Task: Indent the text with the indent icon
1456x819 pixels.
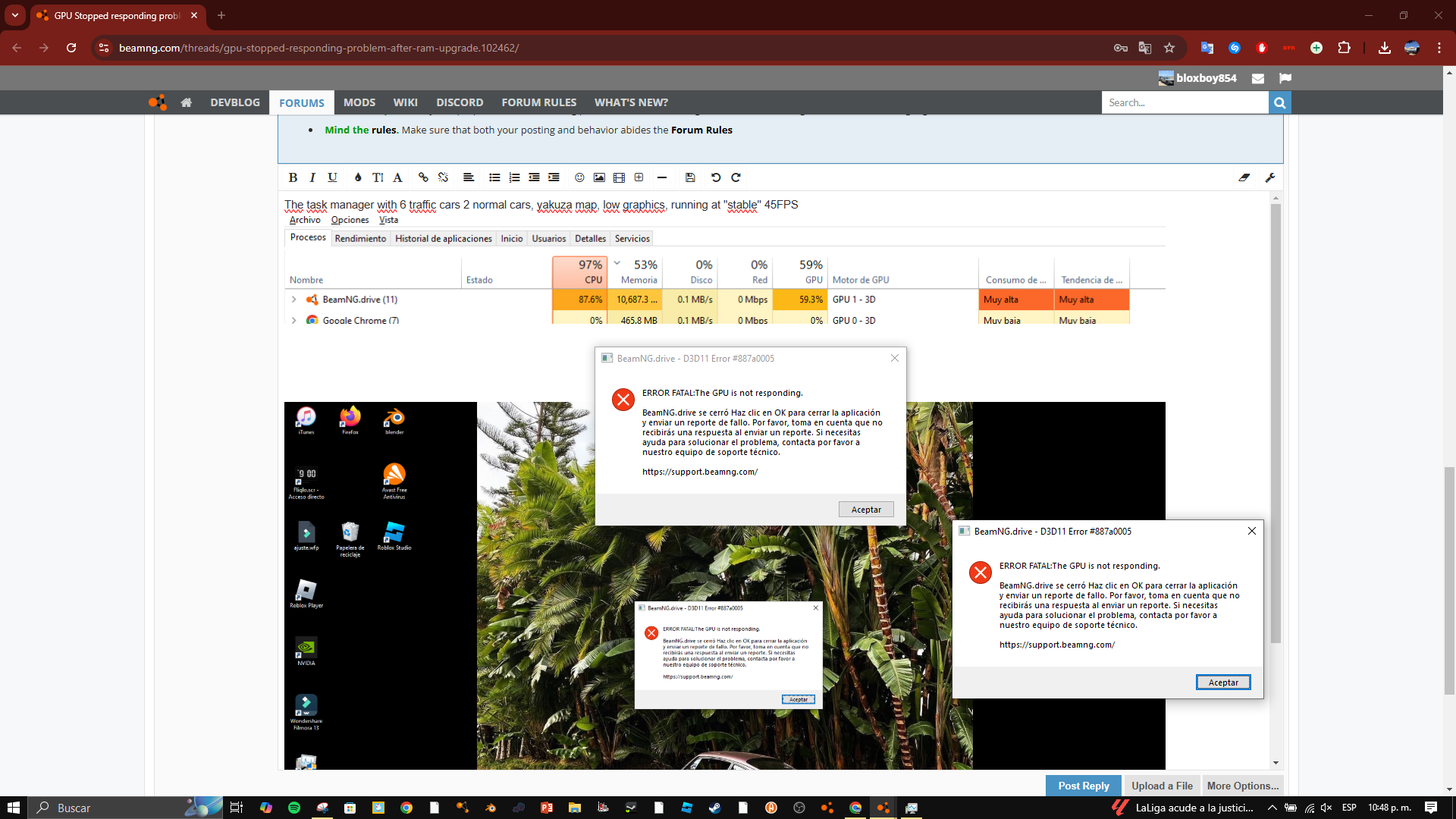Action: (554, 177)
